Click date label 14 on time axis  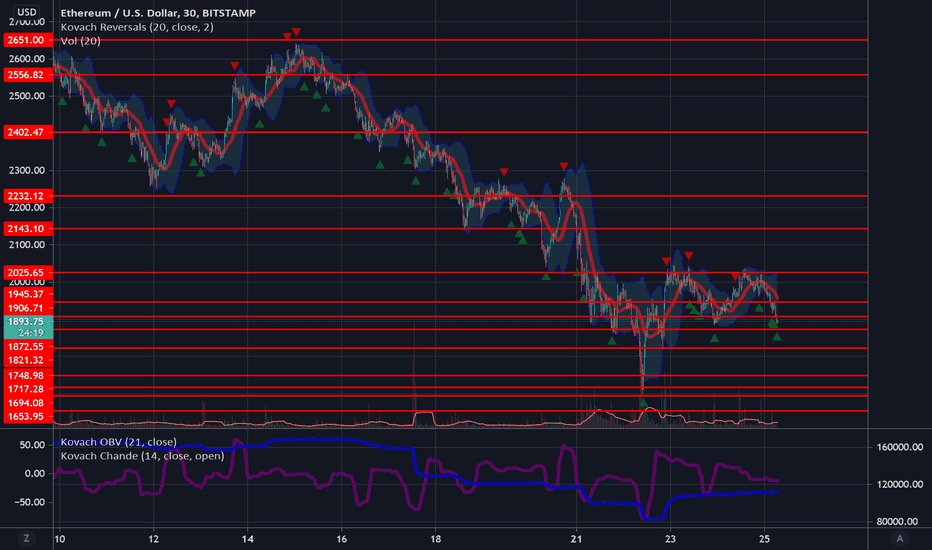[x=247, y=539]
